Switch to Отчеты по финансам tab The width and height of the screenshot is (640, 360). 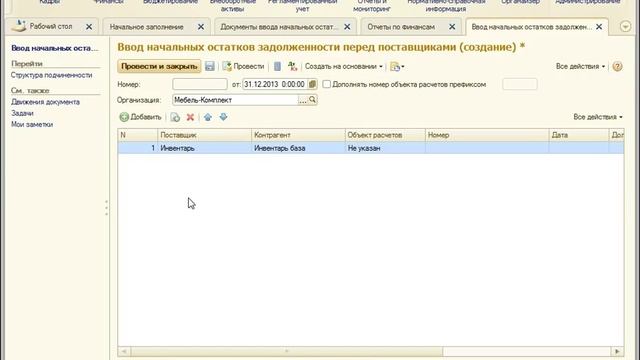(x=401, y=27)
